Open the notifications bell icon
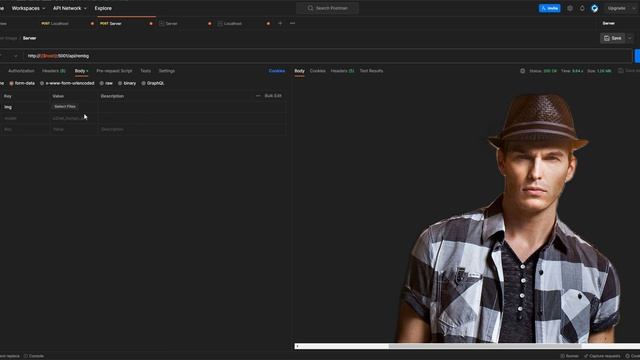 tap(582, 8)
